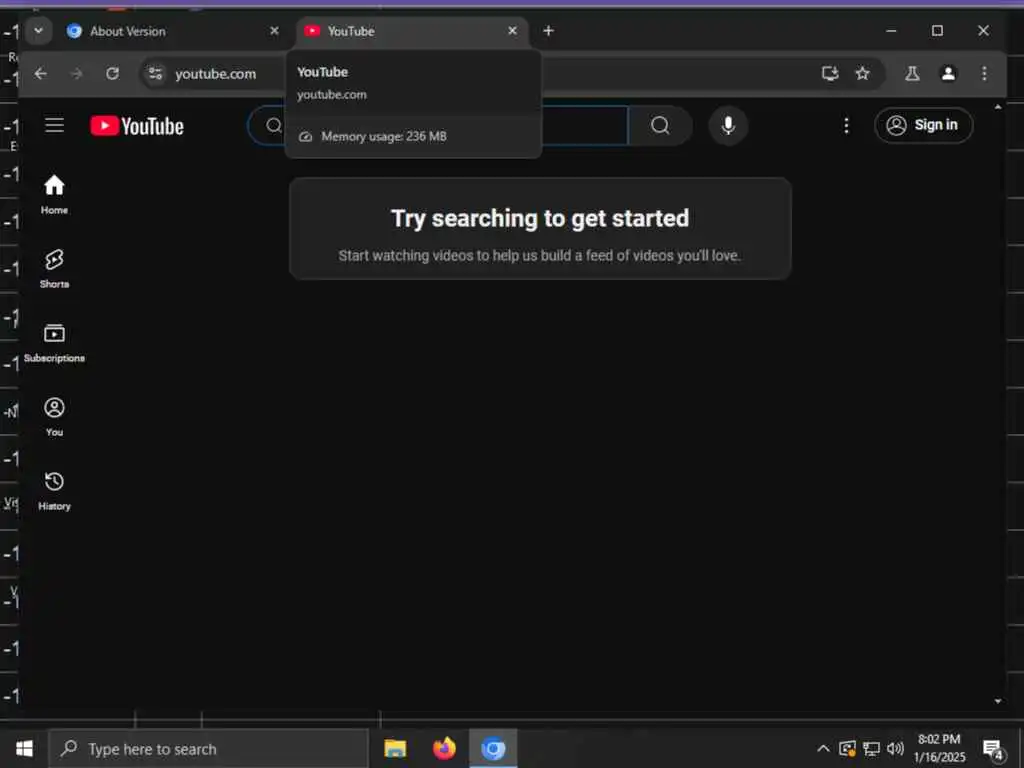Screen dimensions: 1024x768
Task: Open the Chrome three-dot browser menu
Action: [984, 73]
